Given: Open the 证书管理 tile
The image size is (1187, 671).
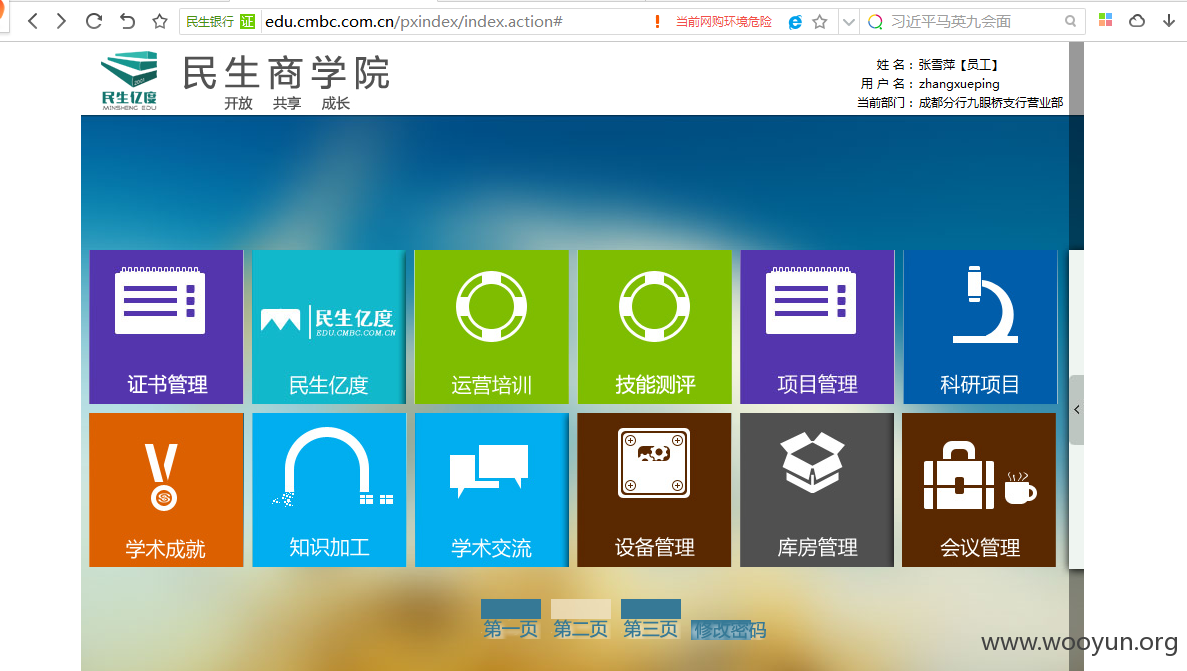Looking at the screenshot, I should 167,326.
